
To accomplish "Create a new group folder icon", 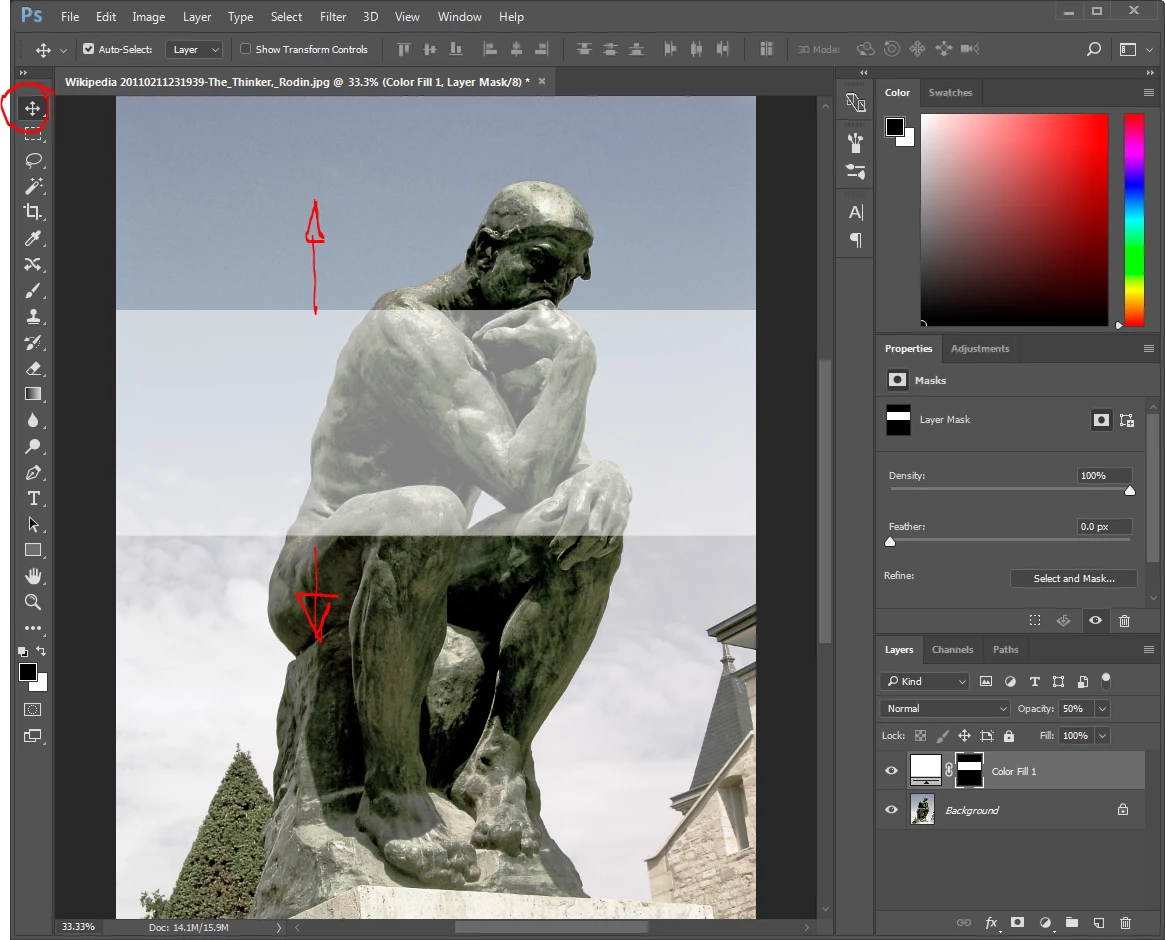I will 1071,923.
